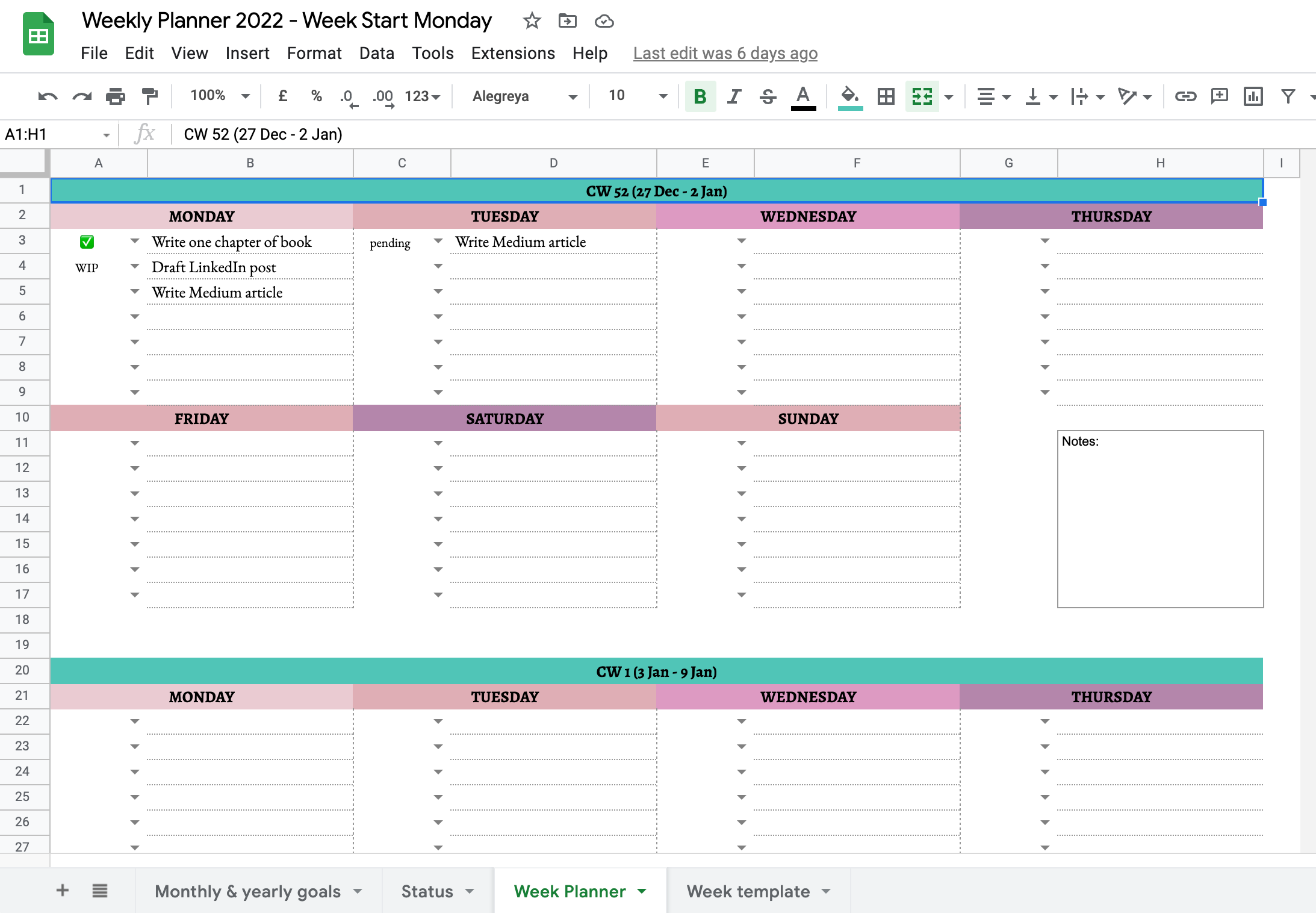Screen dimensions: 1316x913
Task: Click the Undo arrow icon
Action: tap(48, 96)
